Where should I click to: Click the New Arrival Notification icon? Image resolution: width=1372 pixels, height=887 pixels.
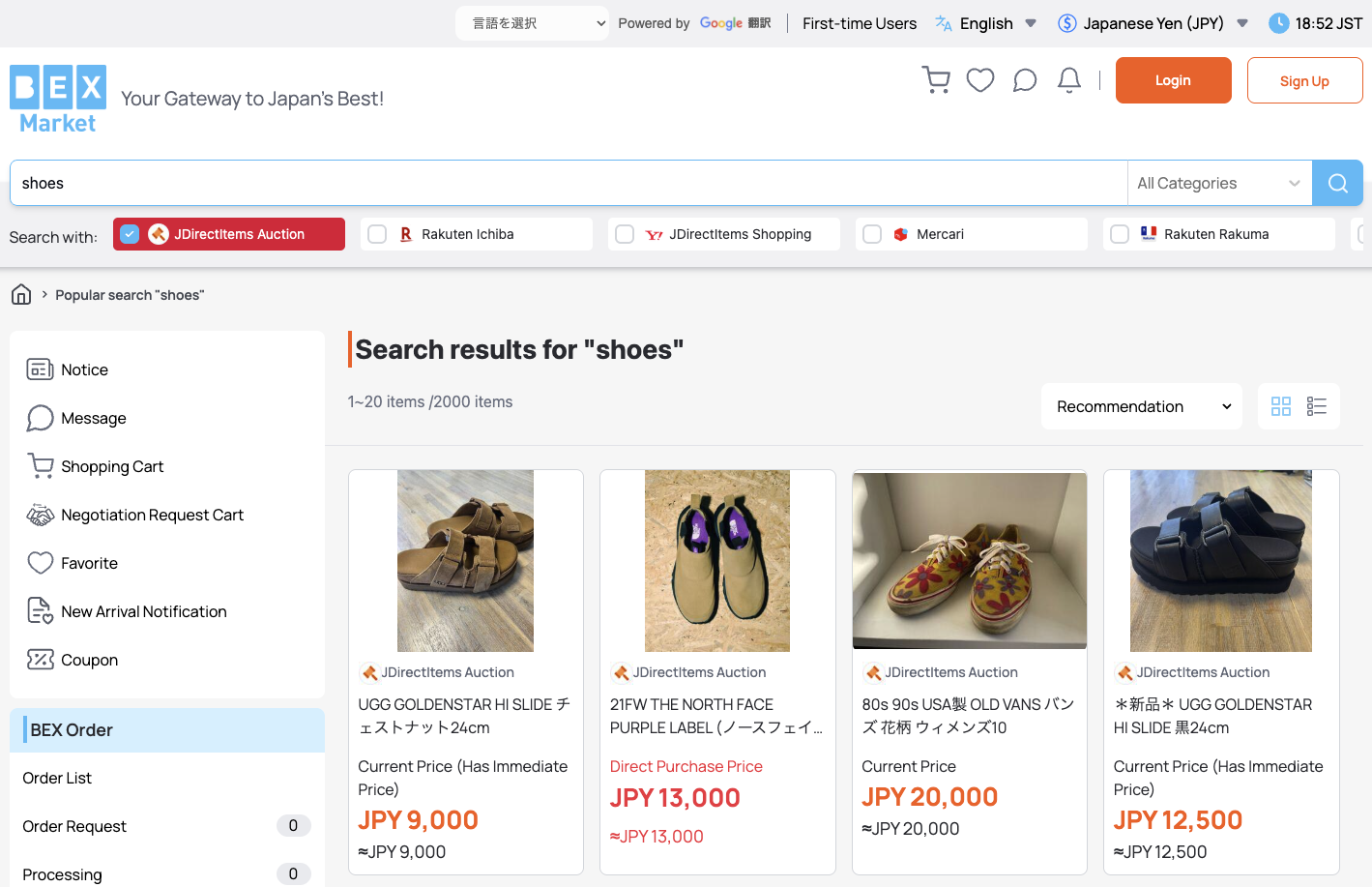click(x=40, y=611)
